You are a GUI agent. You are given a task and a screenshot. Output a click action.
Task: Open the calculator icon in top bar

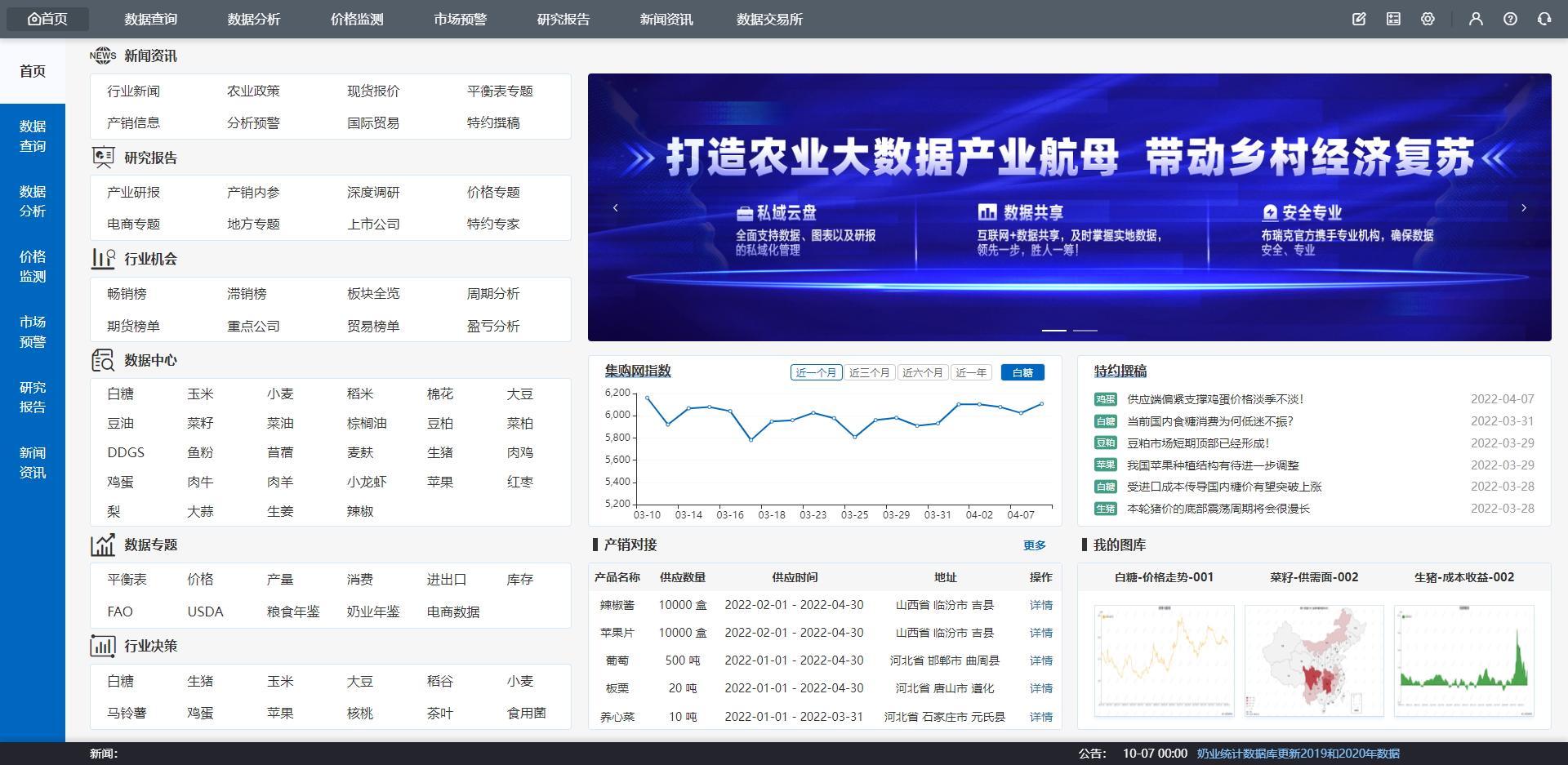(1393, 19)
